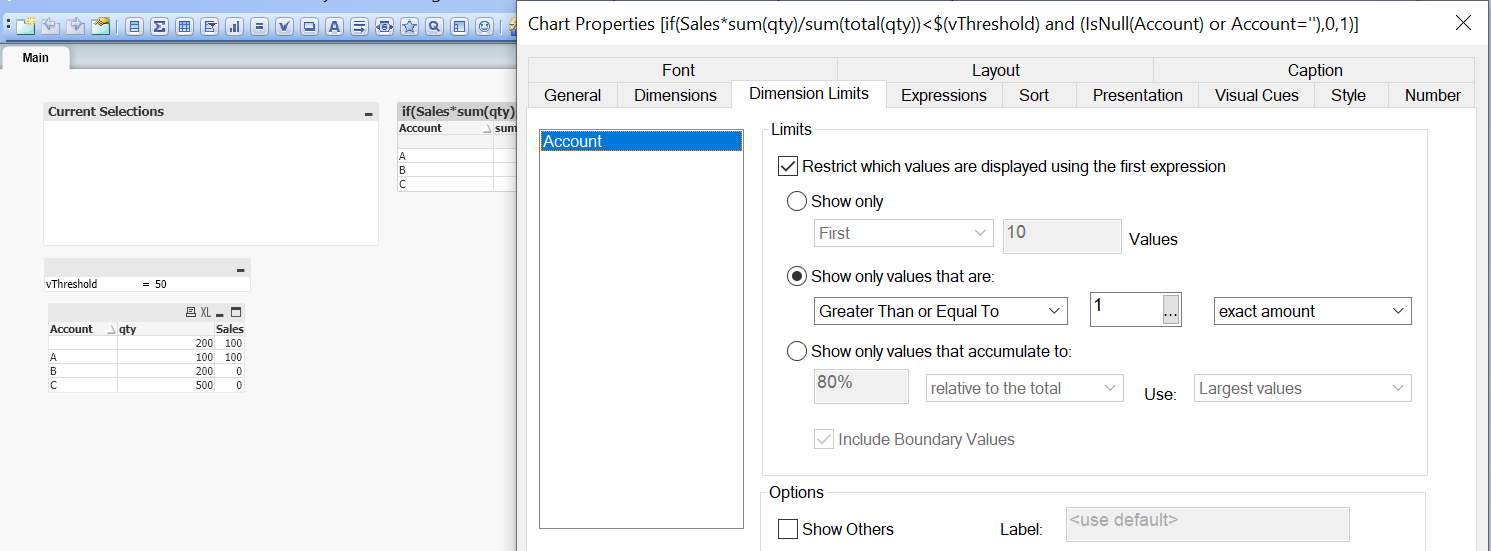
Task: Create a Container object
Action: (x=460, y=27)
